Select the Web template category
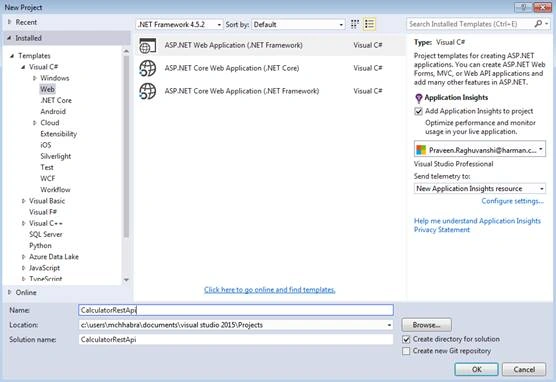 coord(47,89)
